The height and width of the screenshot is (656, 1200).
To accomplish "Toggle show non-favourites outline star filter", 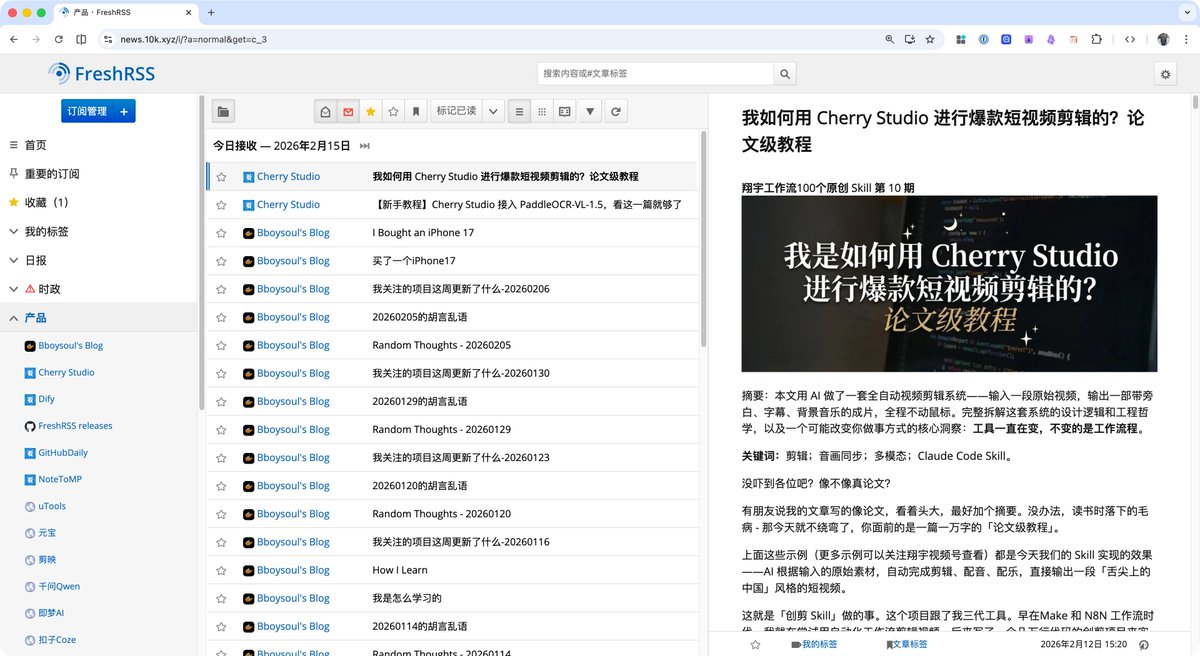I will (394, 112).
